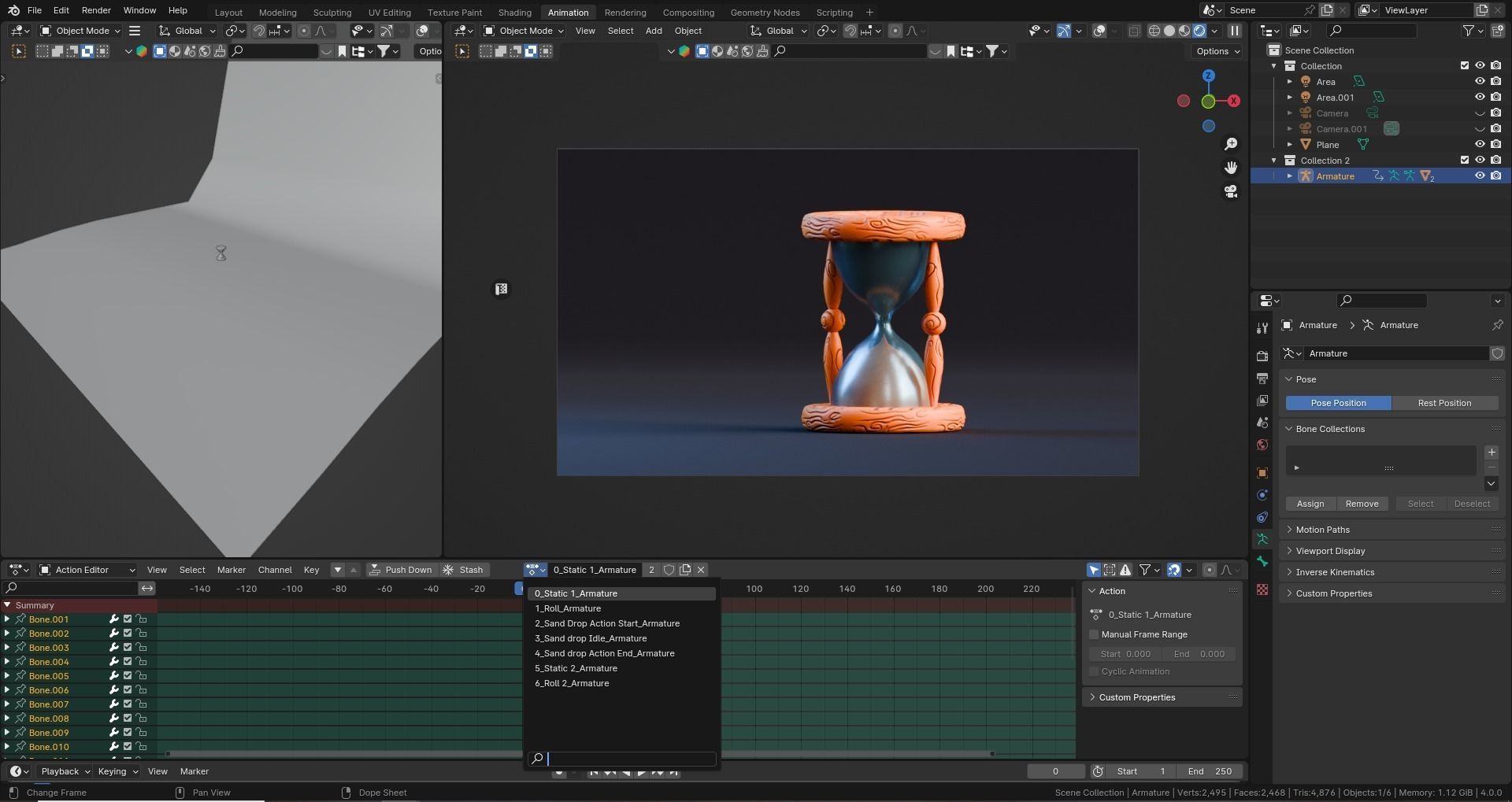Open the Render menu

point(96,10)
